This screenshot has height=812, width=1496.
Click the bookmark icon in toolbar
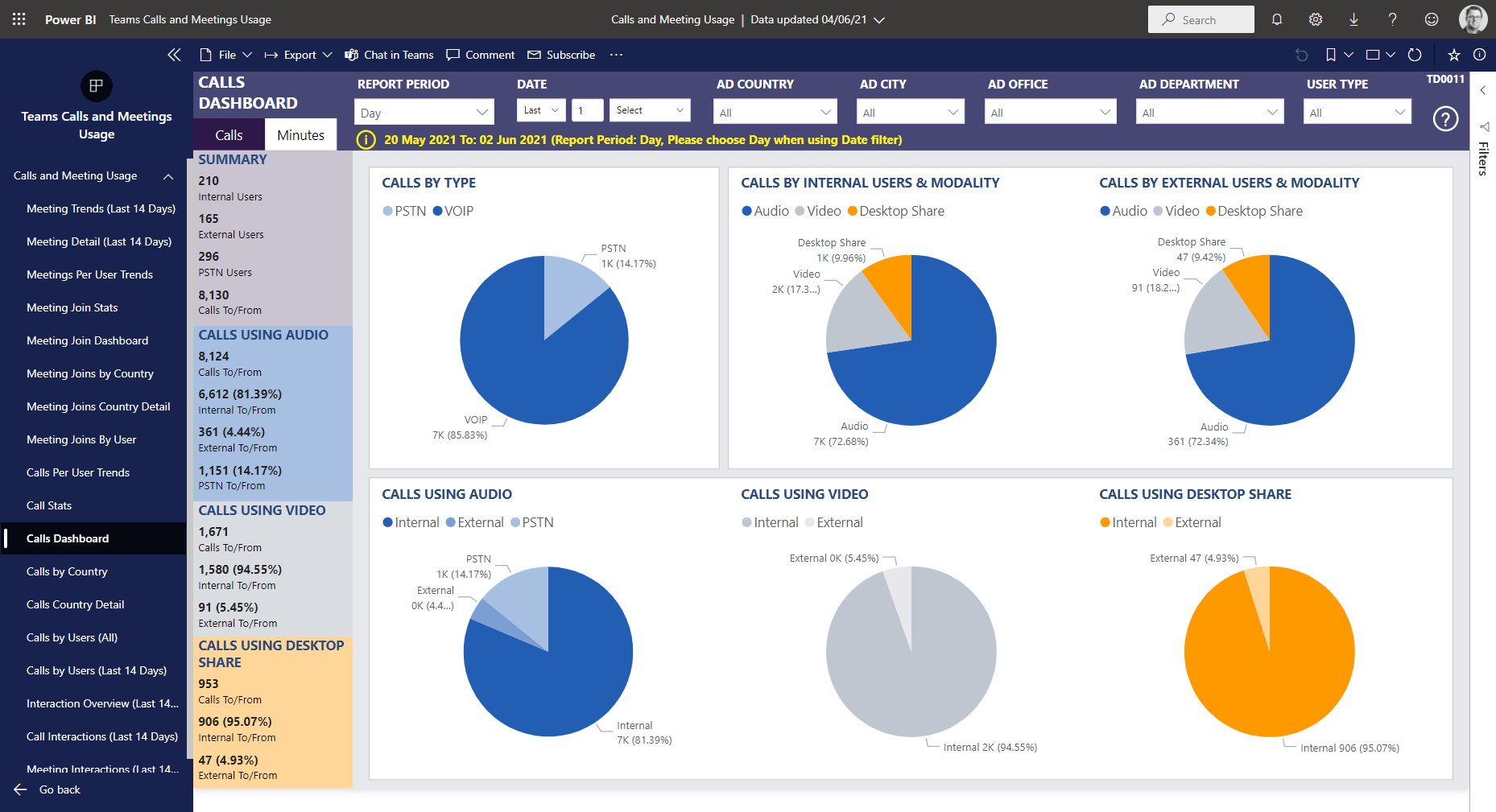[x=1331, y=55]
